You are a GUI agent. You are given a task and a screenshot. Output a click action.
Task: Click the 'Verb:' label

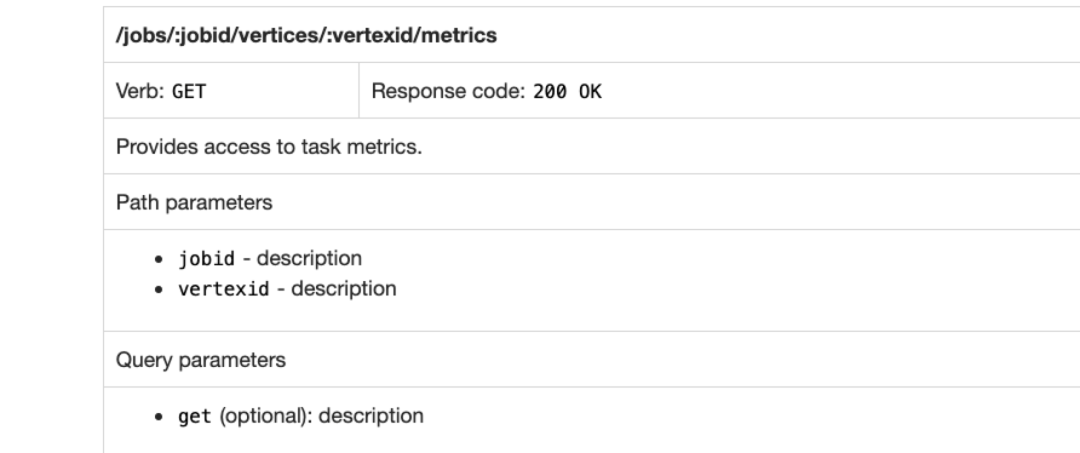click(x=140, y=91)
